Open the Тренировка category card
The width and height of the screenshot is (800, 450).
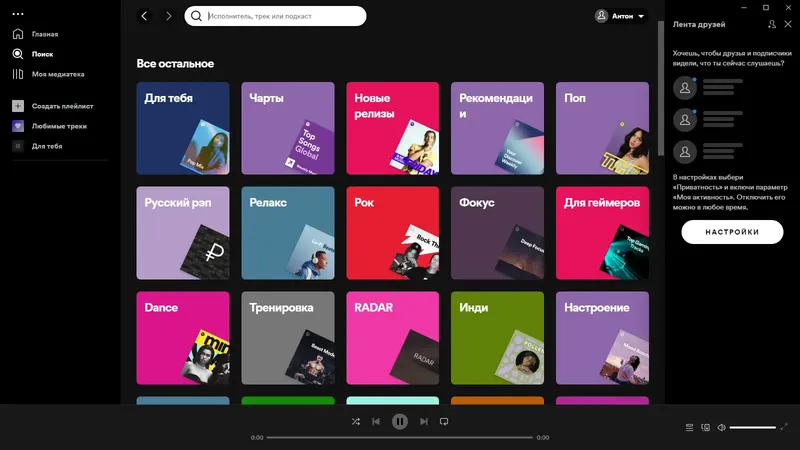(x=288, y=338)
